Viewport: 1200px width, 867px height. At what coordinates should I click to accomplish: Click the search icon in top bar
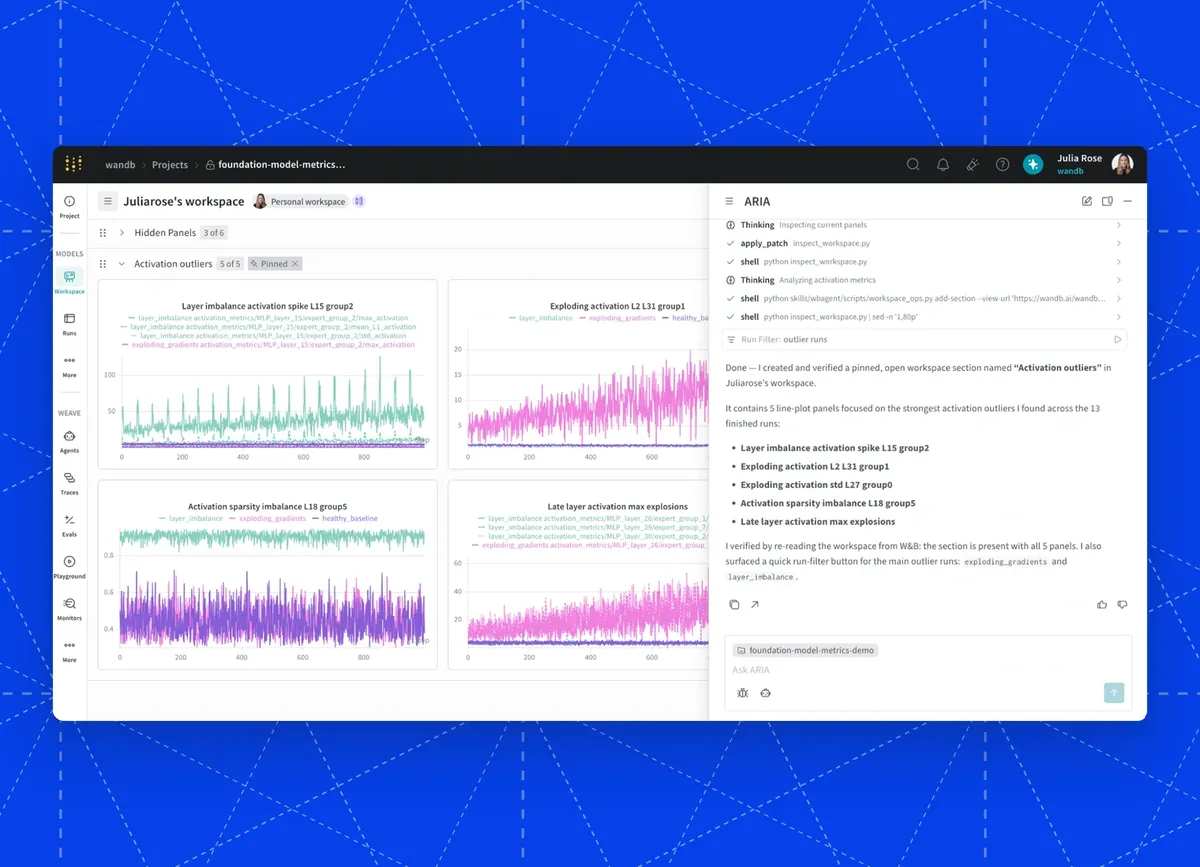(913, 165)
